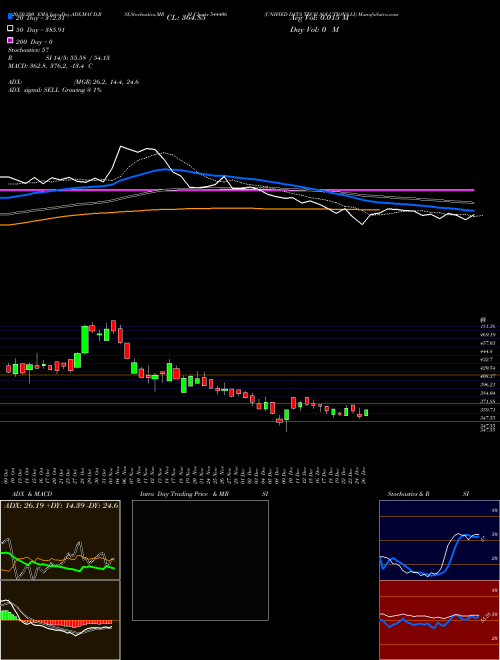Image resolution: width=500 pixels, height=660 pixels.
Task: Open the MACD histogram panel
Action: 60,620
